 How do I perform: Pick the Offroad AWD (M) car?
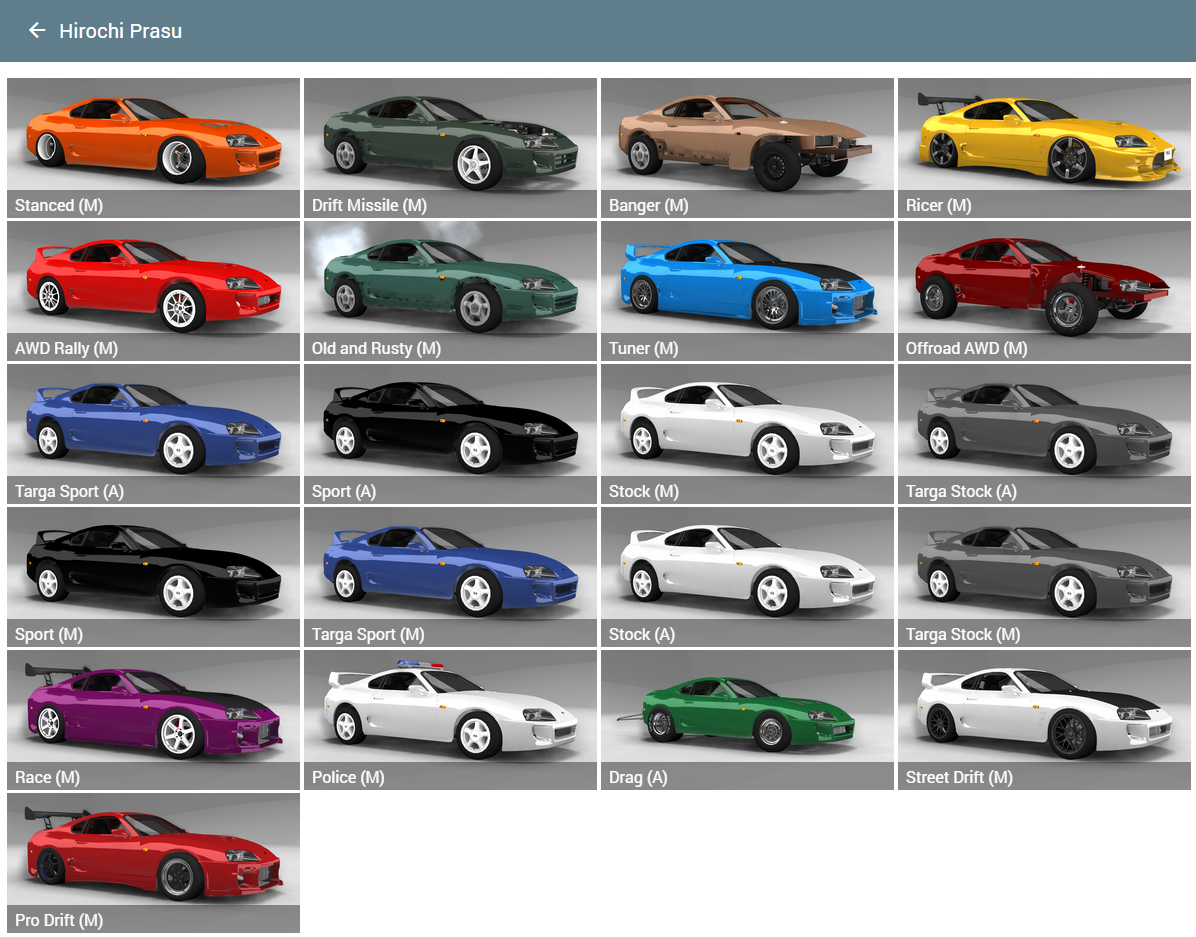1043,291
